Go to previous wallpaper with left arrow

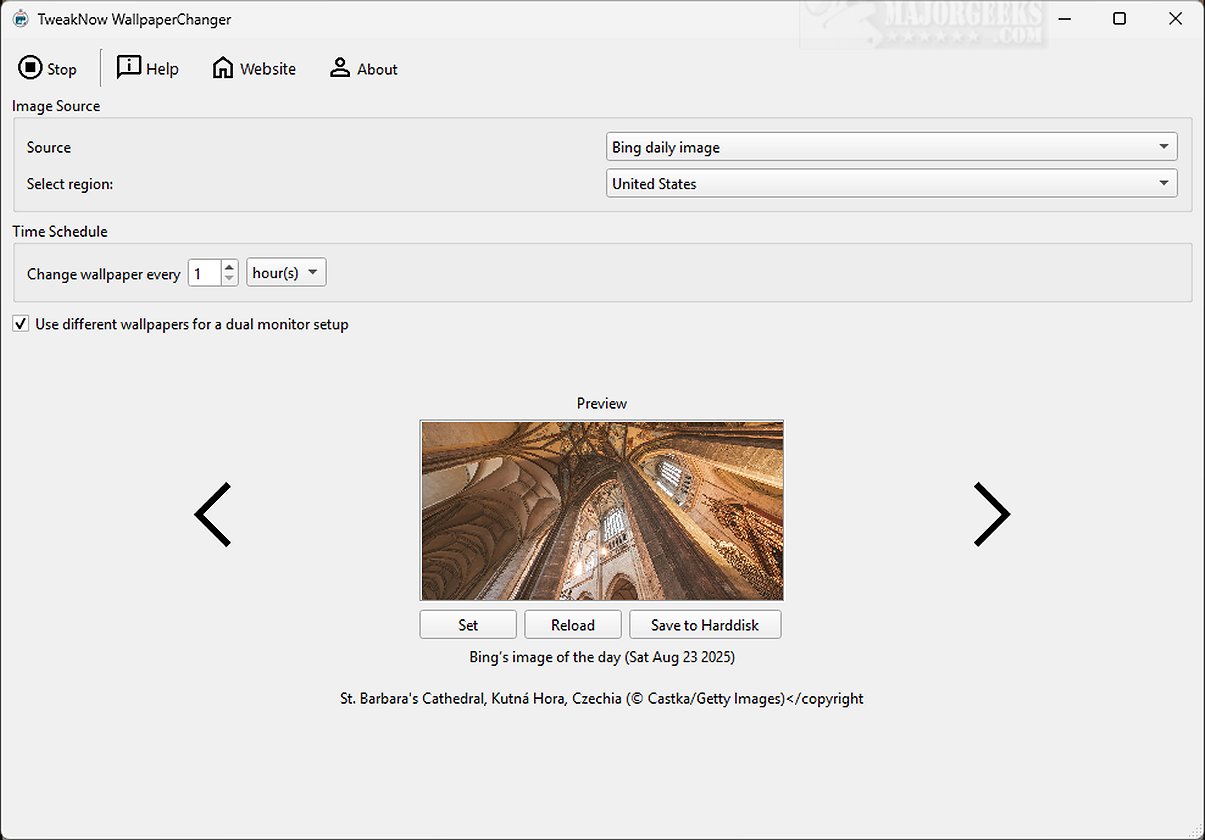pos(212,515)
